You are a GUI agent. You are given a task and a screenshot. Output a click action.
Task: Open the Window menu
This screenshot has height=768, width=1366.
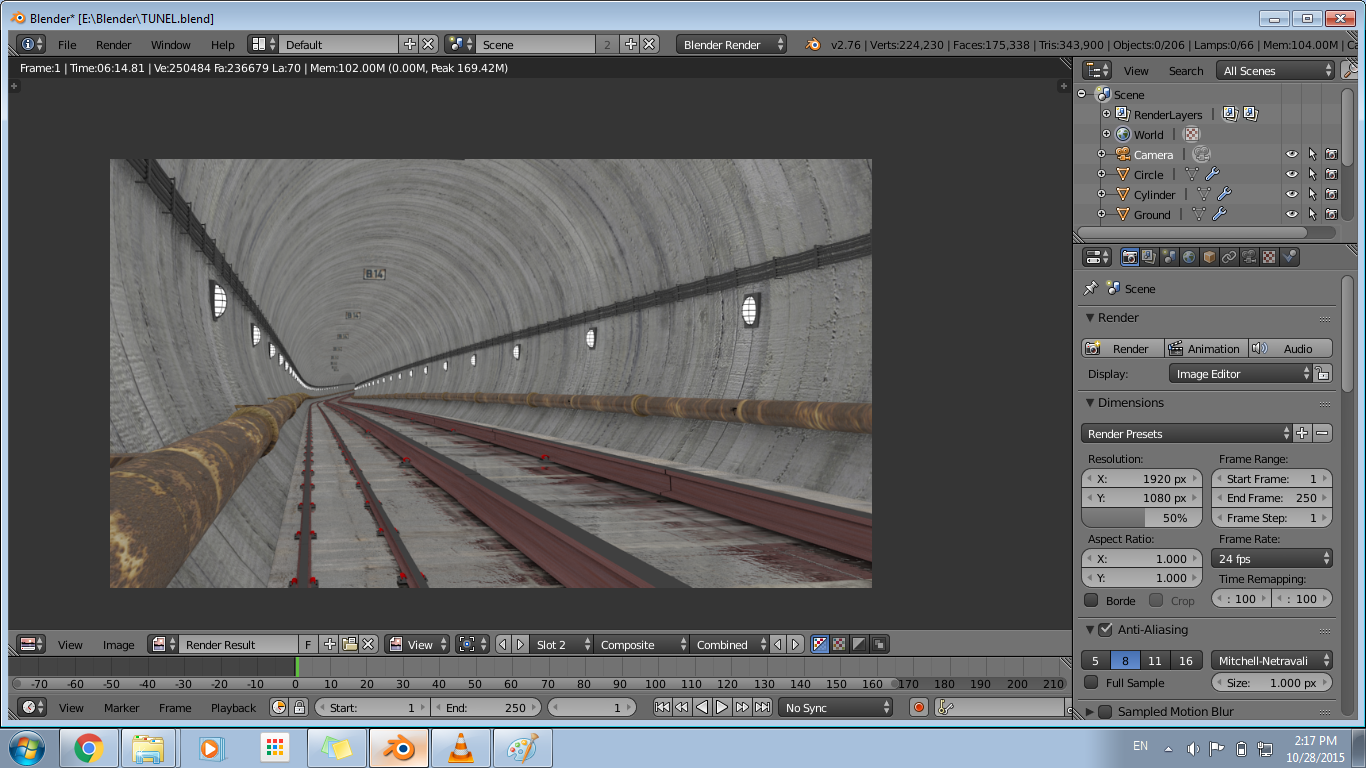coord(171,45)
